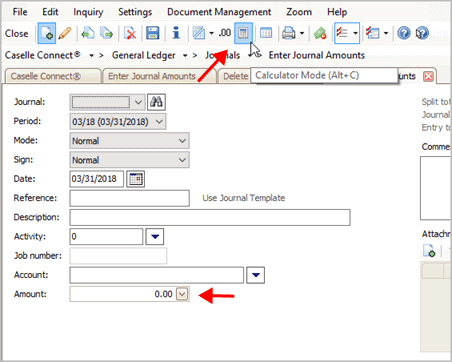The height and width of the screenshot is (362, 452).
Task: Open the notes icon dropdown arrow
Action: pyautogui.click(x=211, y=33)
